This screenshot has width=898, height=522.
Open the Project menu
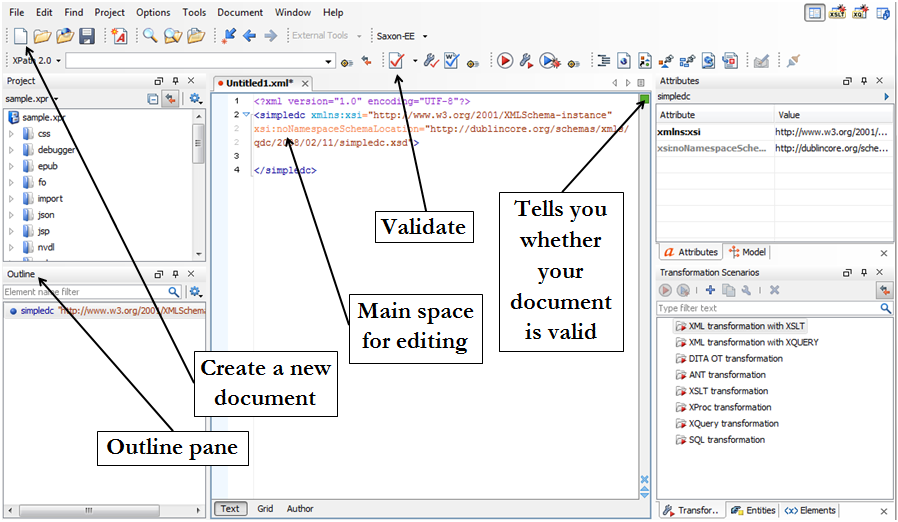pyautogui.click(x=109, y=12)
